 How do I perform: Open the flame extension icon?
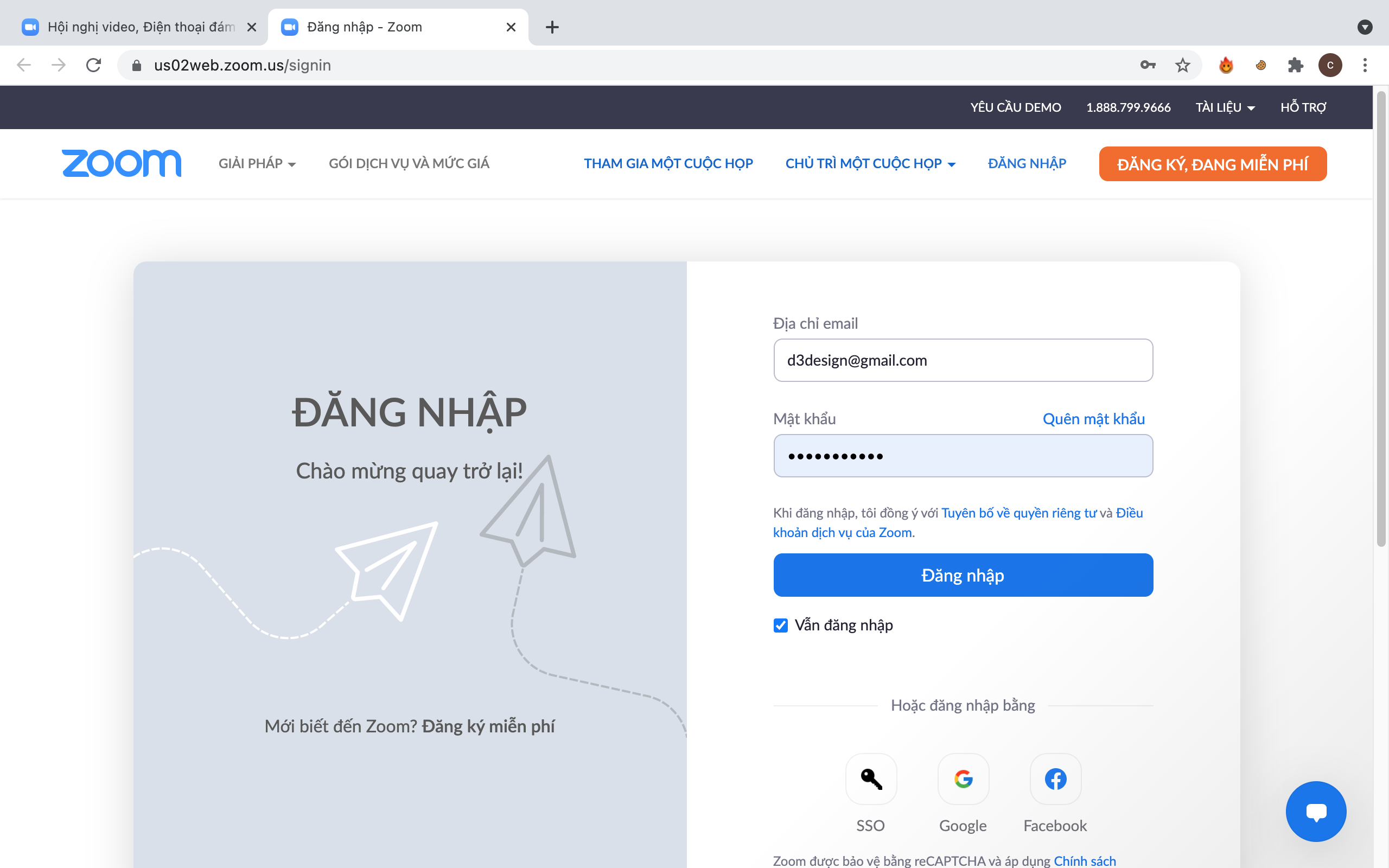(1226, 65)
